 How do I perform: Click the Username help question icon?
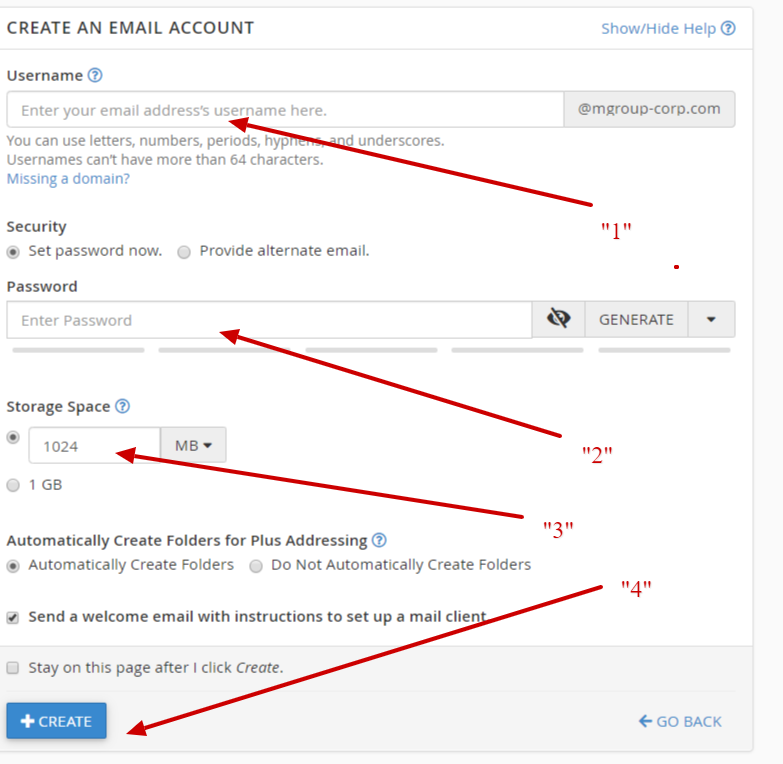tap(95, 75)
